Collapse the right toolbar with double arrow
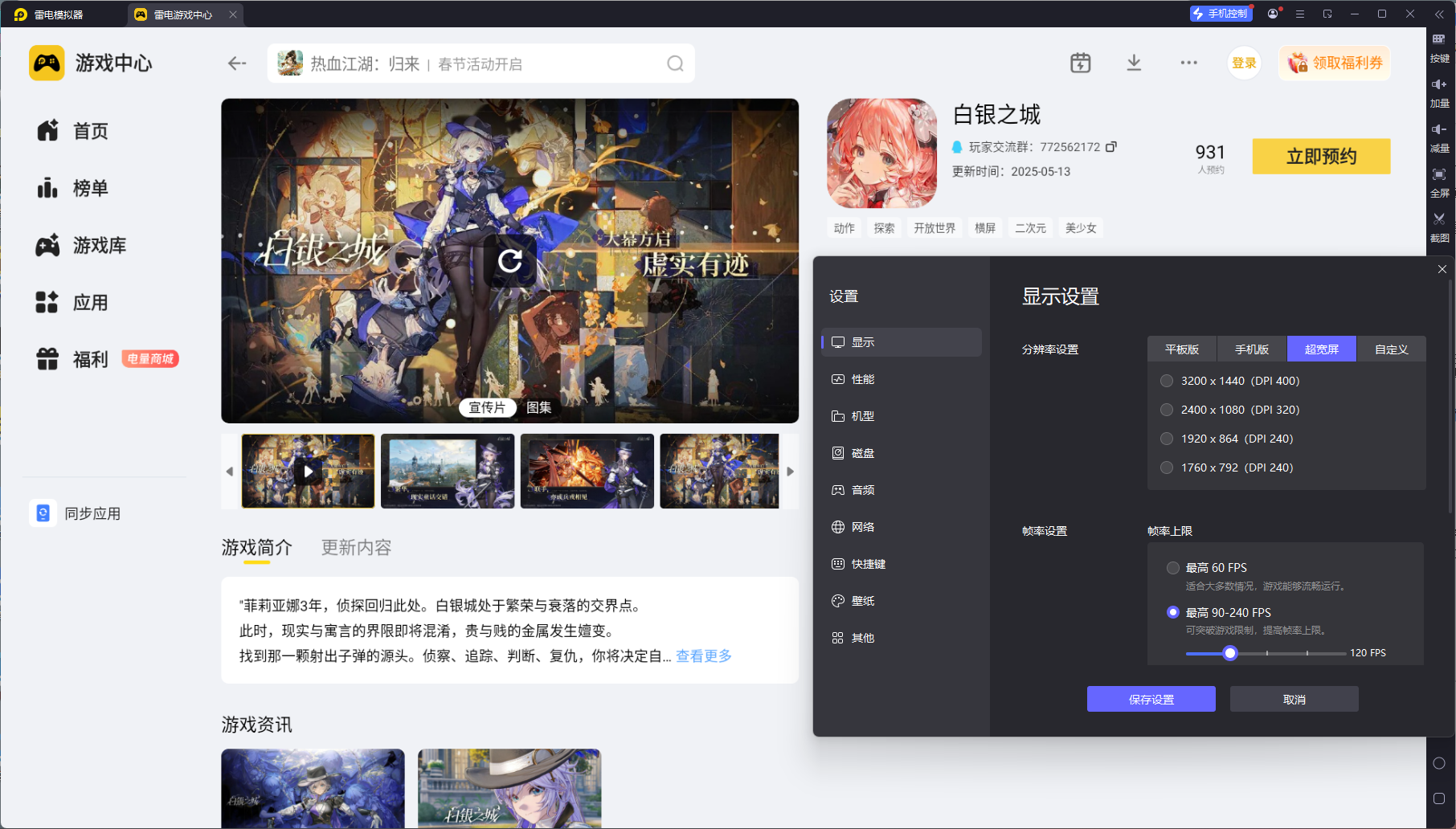Viewport: 1456px width, 829px height. [1439, 14]
